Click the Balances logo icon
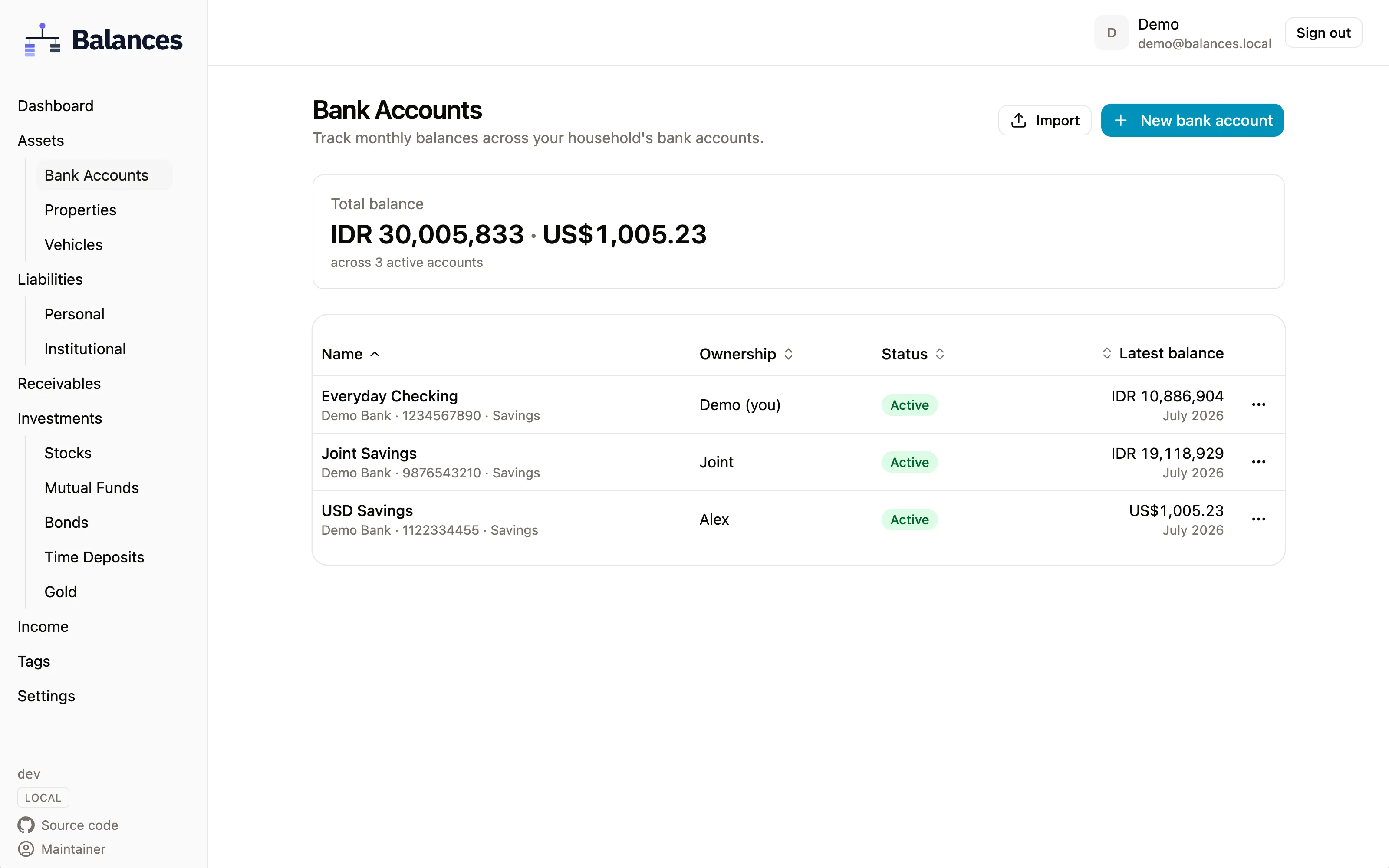 tap(43, 39)
